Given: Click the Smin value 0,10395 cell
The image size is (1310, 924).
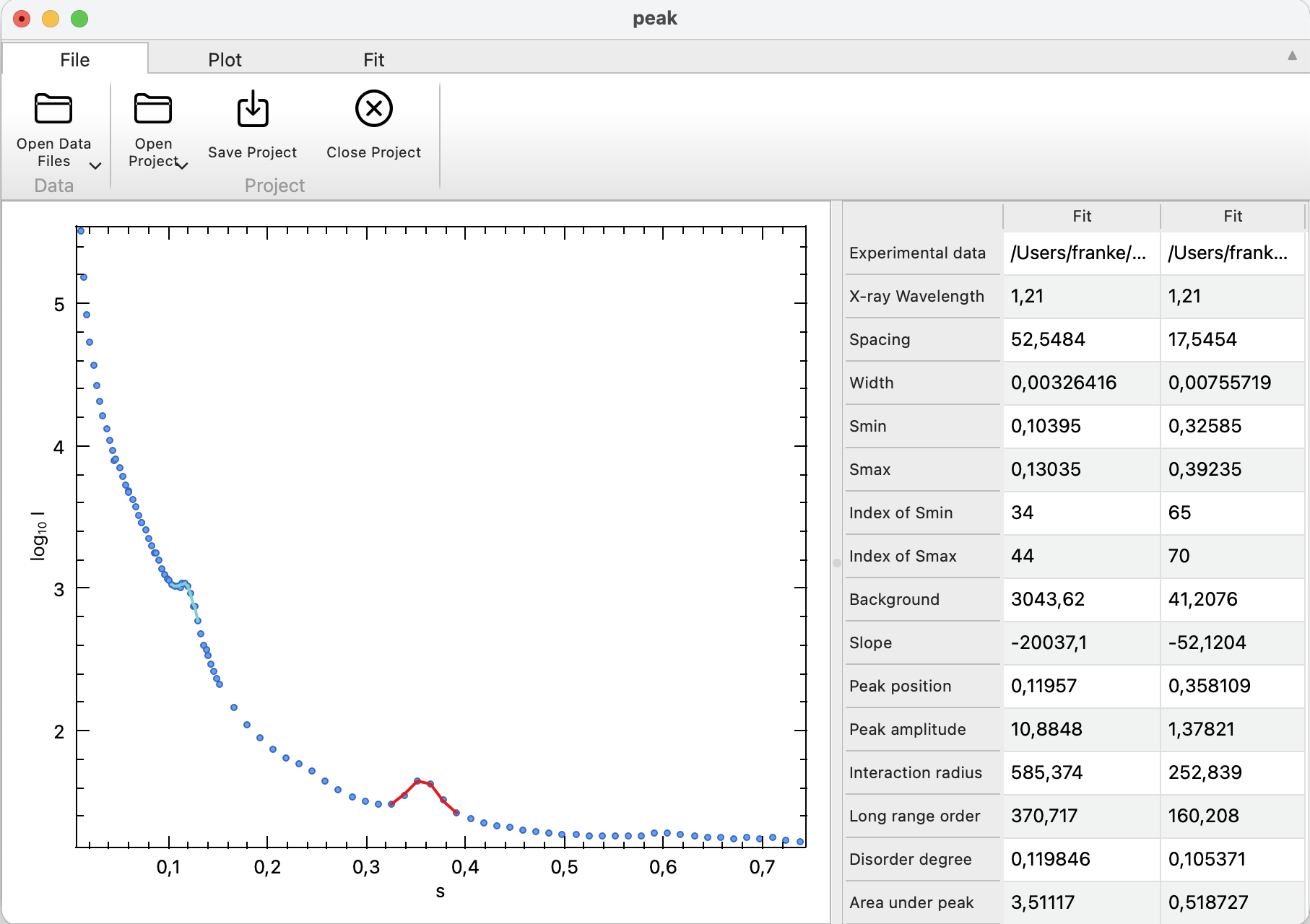Looking at the screenshot, I should (1080, 426).
